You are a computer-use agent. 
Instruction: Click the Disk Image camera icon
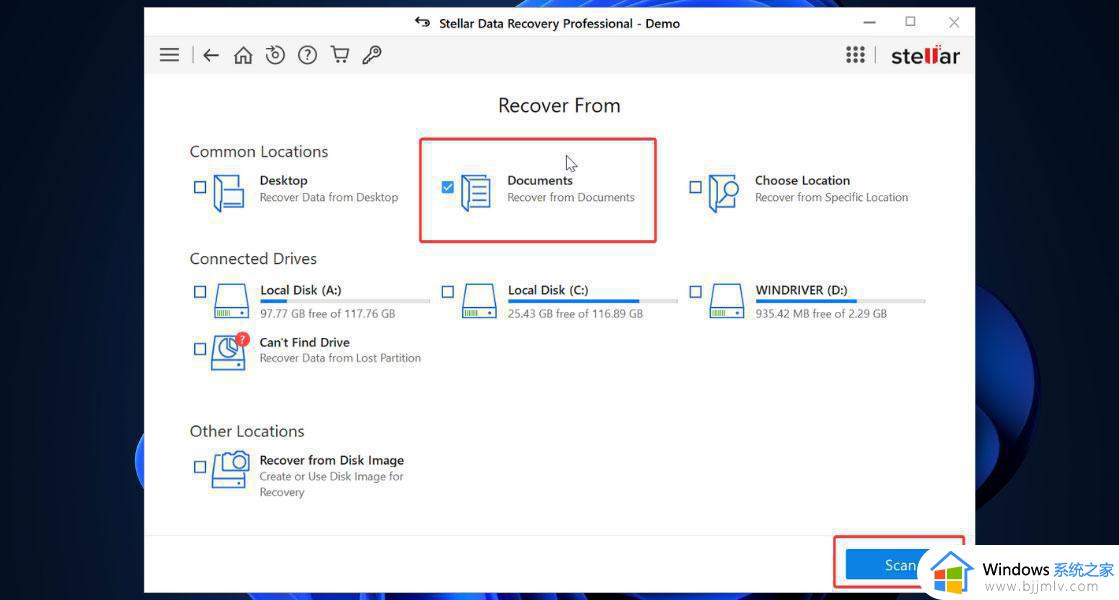click(231, 469)
